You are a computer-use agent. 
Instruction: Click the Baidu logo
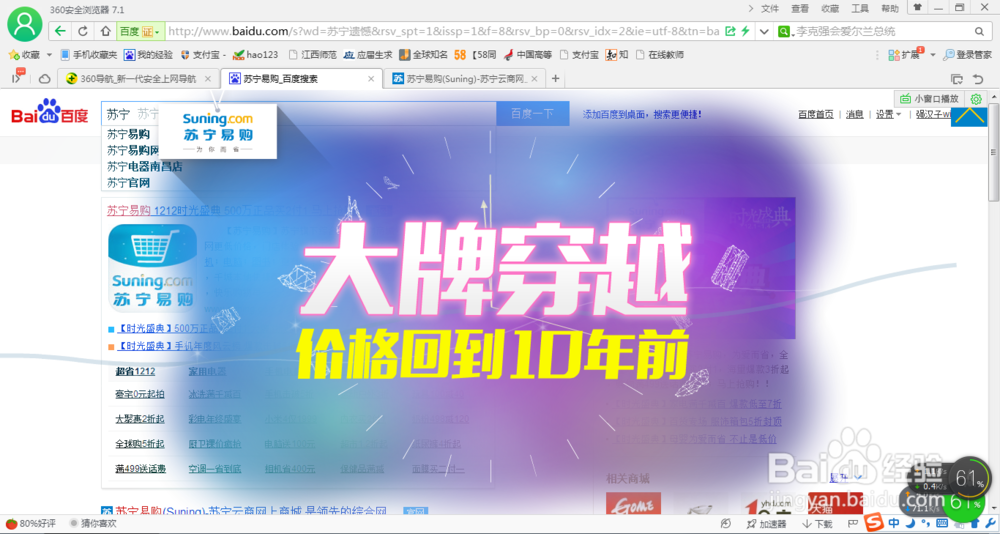pos(50,113)
